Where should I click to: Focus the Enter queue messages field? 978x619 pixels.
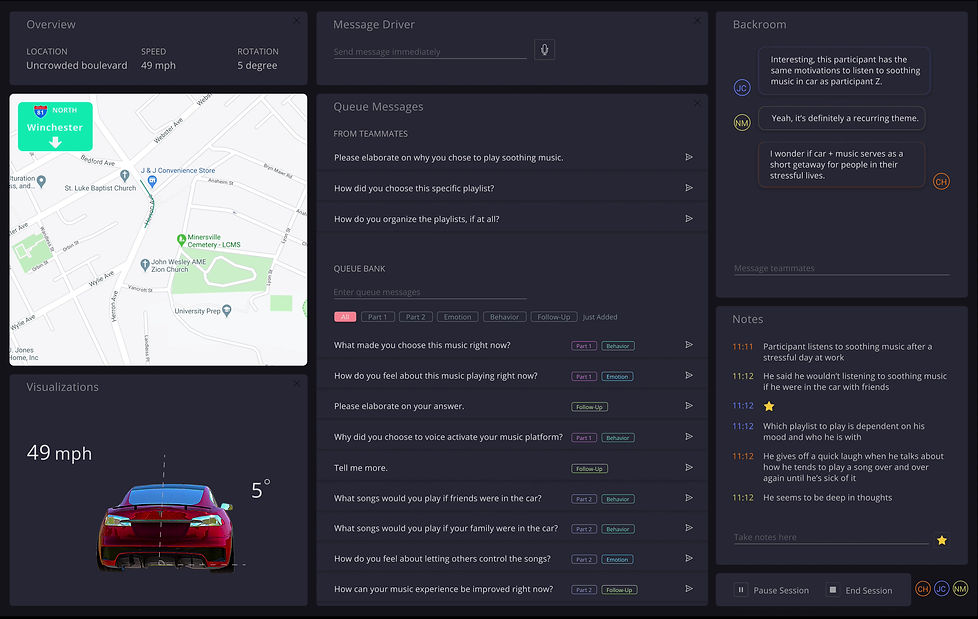430,292
